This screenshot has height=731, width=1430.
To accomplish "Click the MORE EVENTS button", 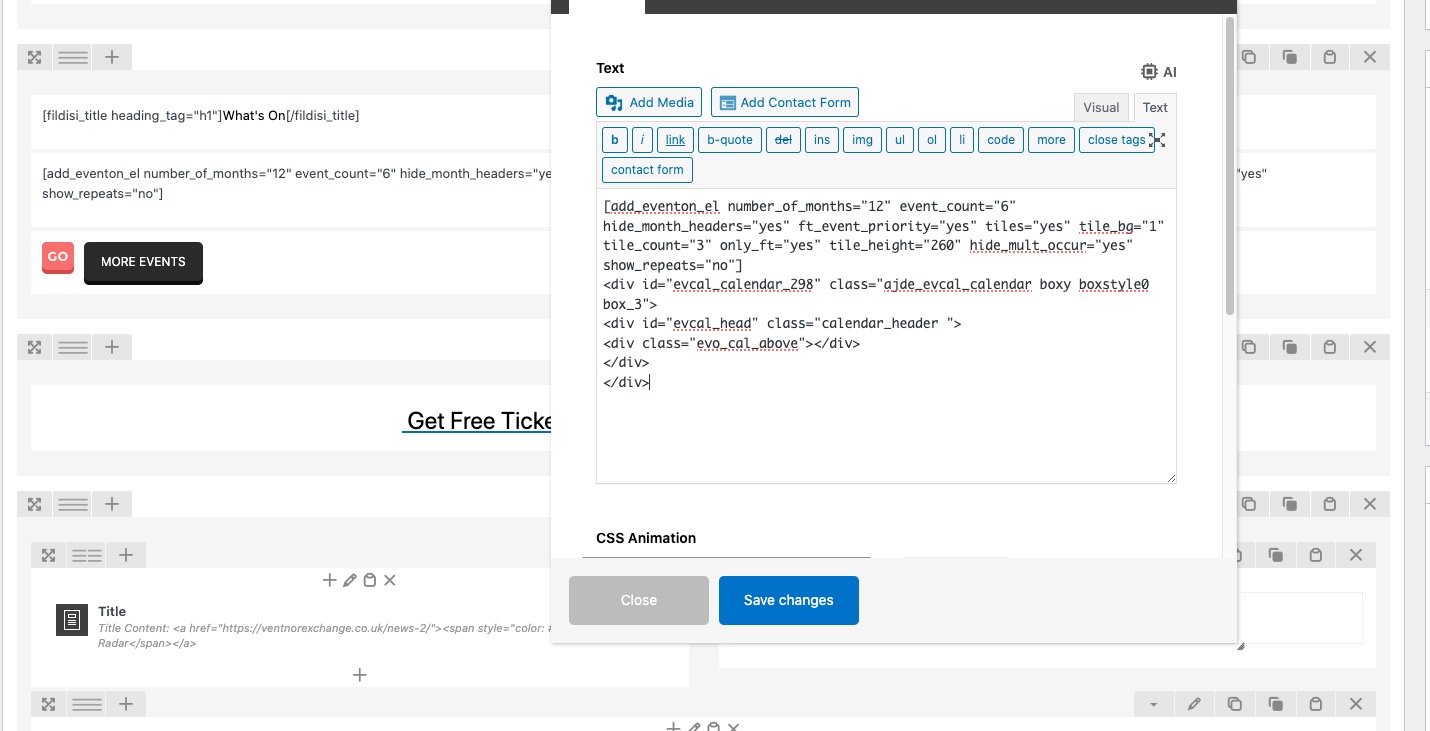I will pos(143,262).
